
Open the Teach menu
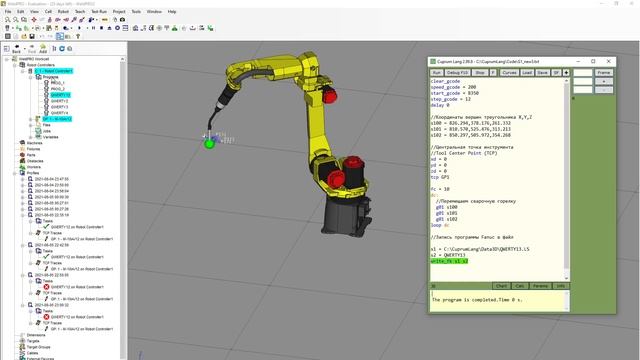[x=80, y=11]
